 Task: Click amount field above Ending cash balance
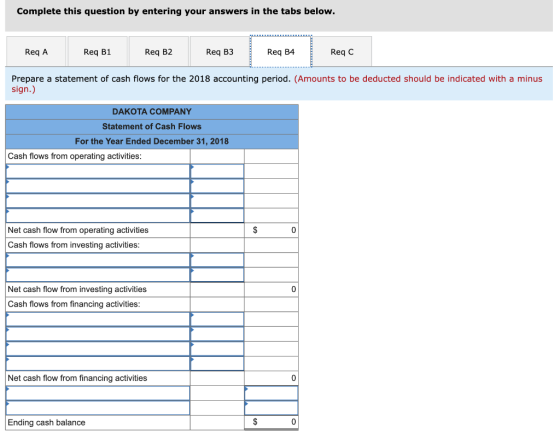click(x=271, y=408)
